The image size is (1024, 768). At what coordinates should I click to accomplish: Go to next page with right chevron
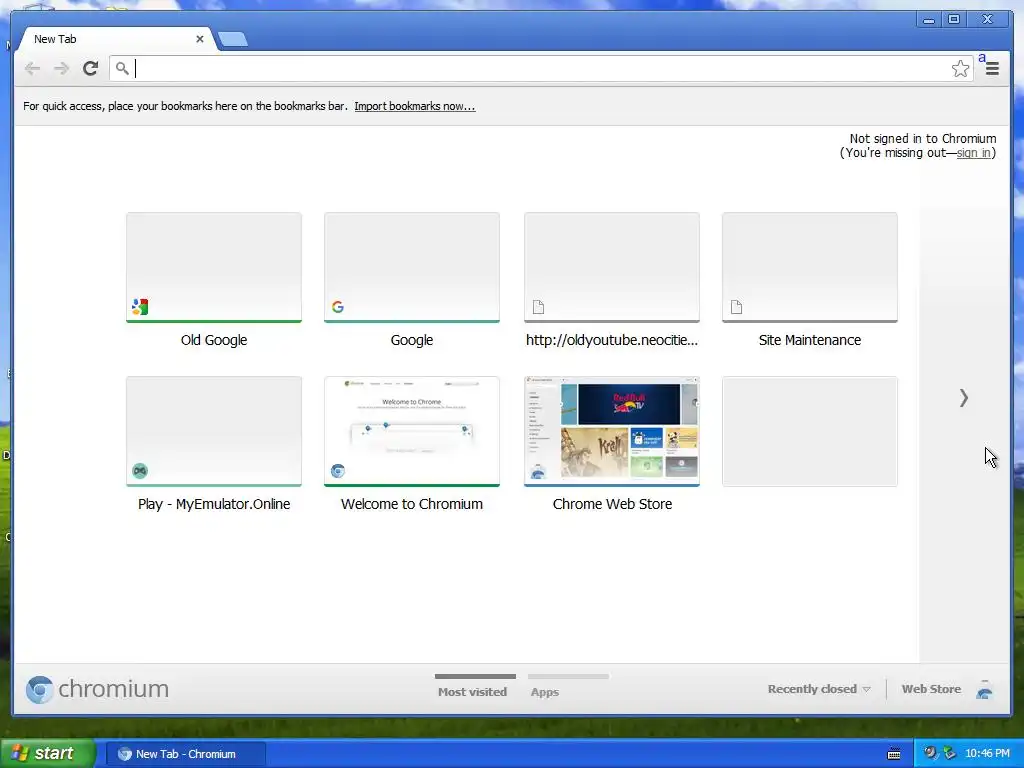[x=964, y=398]
